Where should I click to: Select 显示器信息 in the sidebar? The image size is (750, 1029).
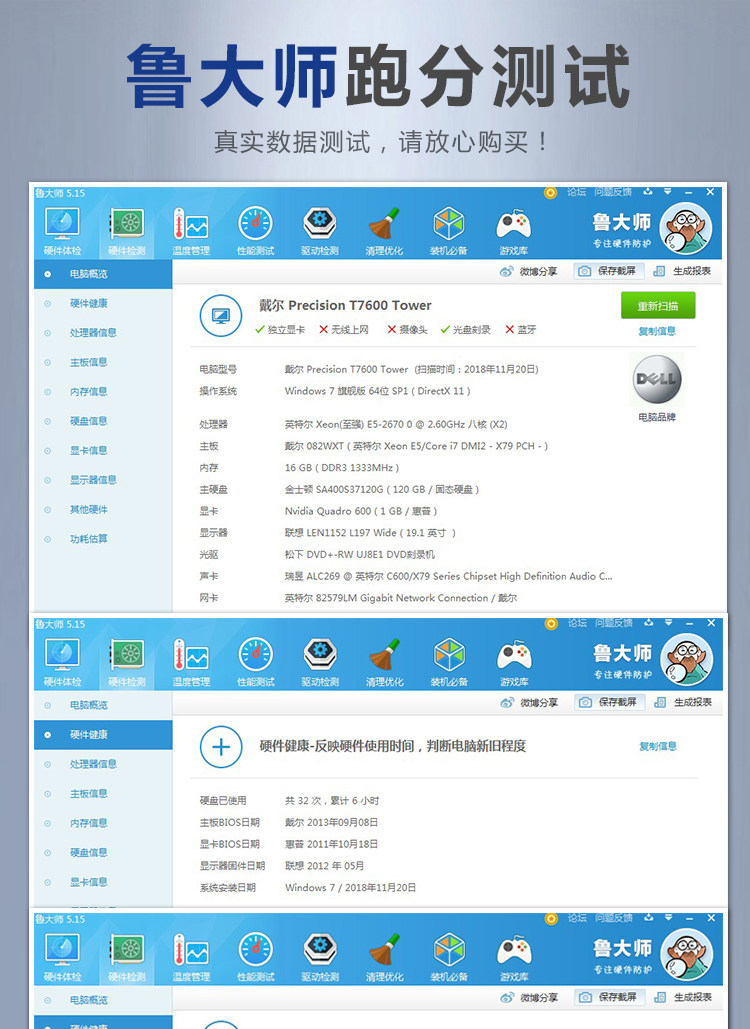[x=103, y=480]
